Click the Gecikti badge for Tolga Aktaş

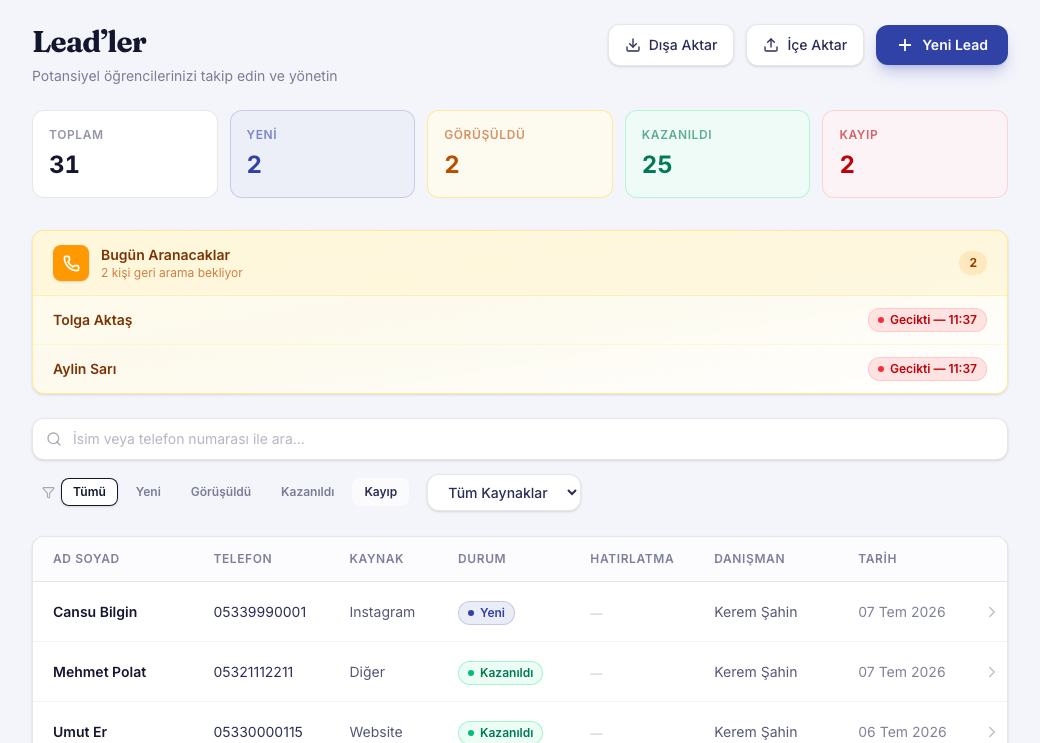(927, 320)
